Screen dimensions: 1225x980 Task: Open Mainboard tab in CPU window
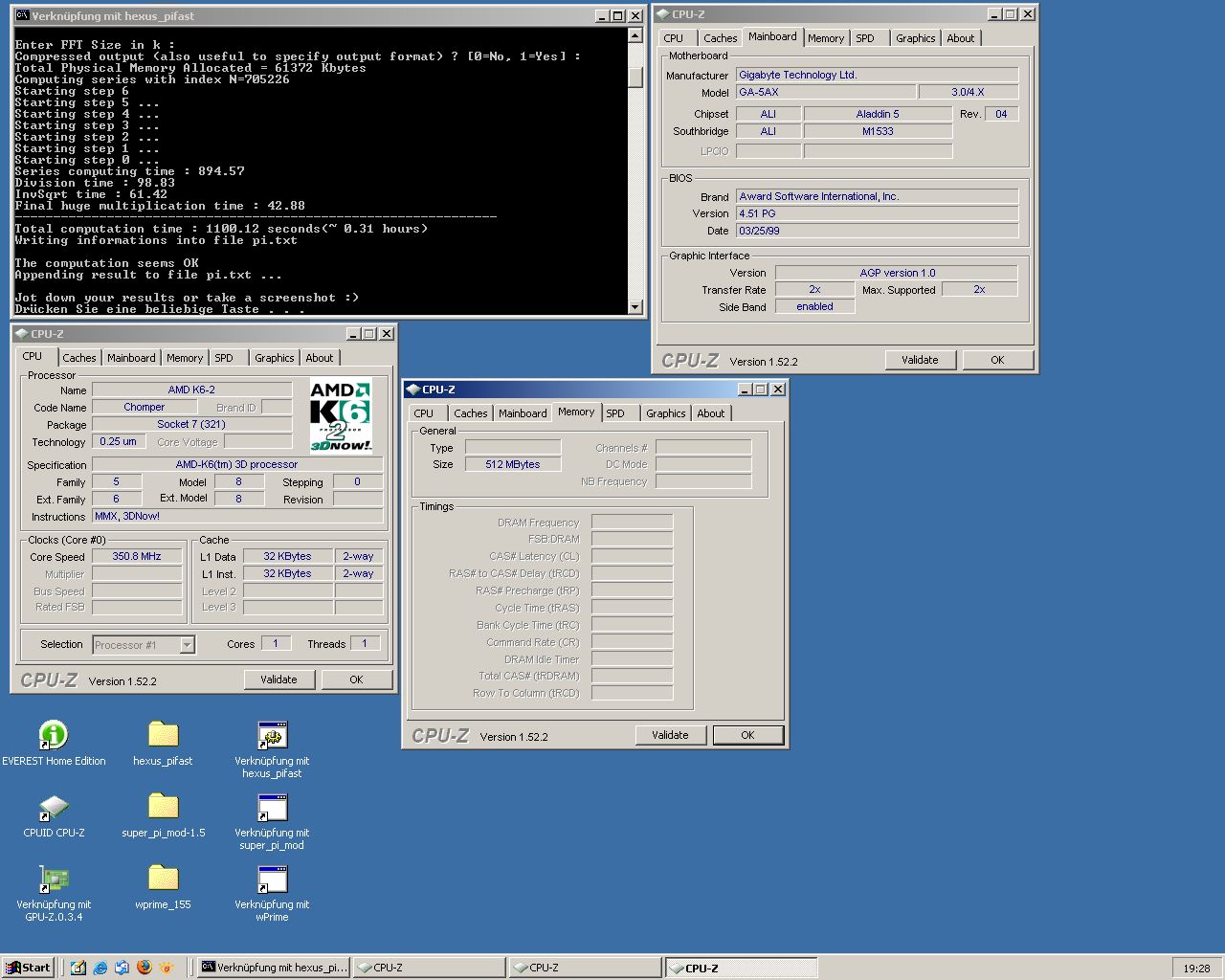point(131,358)
